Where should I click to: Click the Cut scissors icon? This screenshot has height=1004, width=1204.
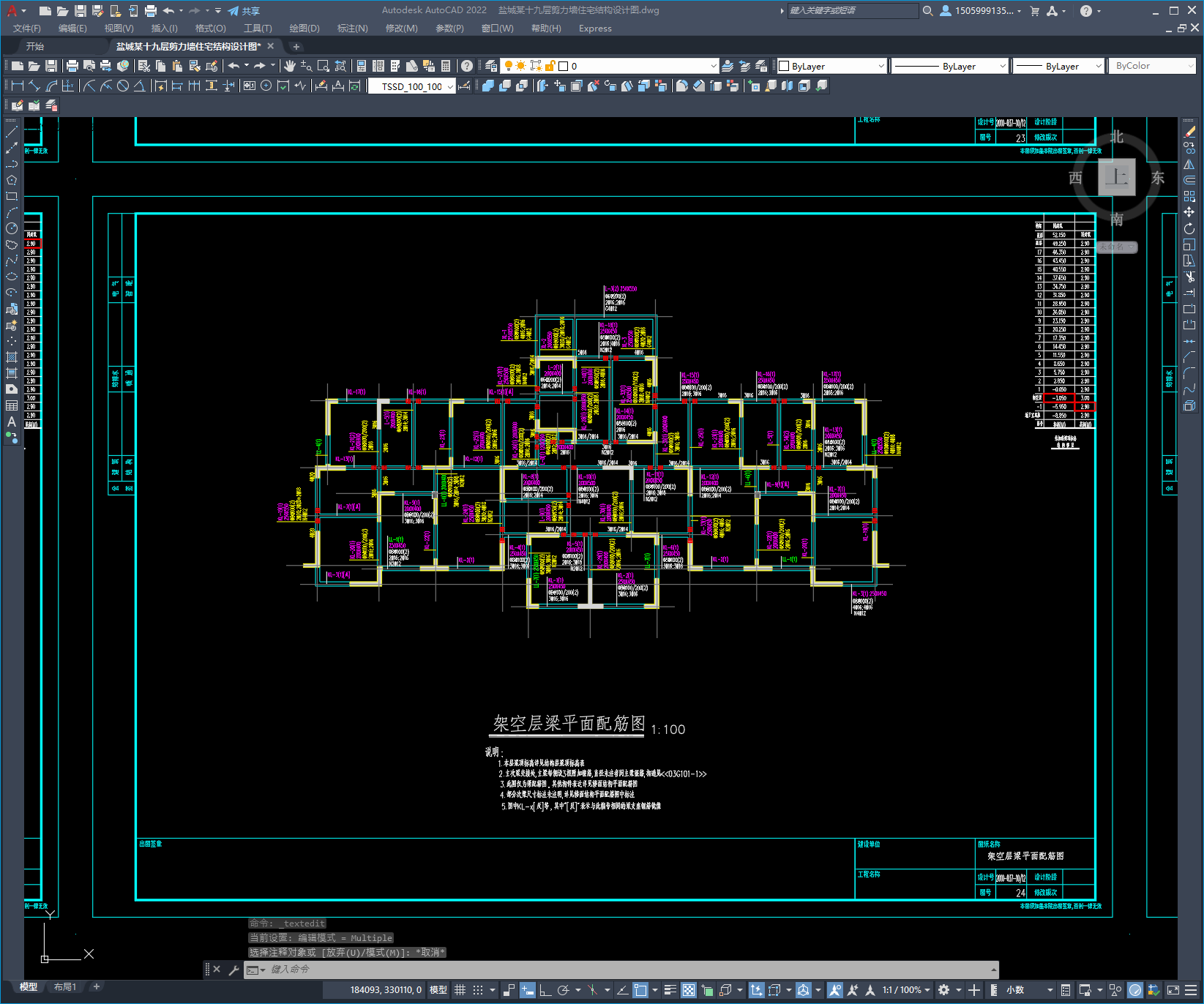pyautogui.click(x=144, y=66)
